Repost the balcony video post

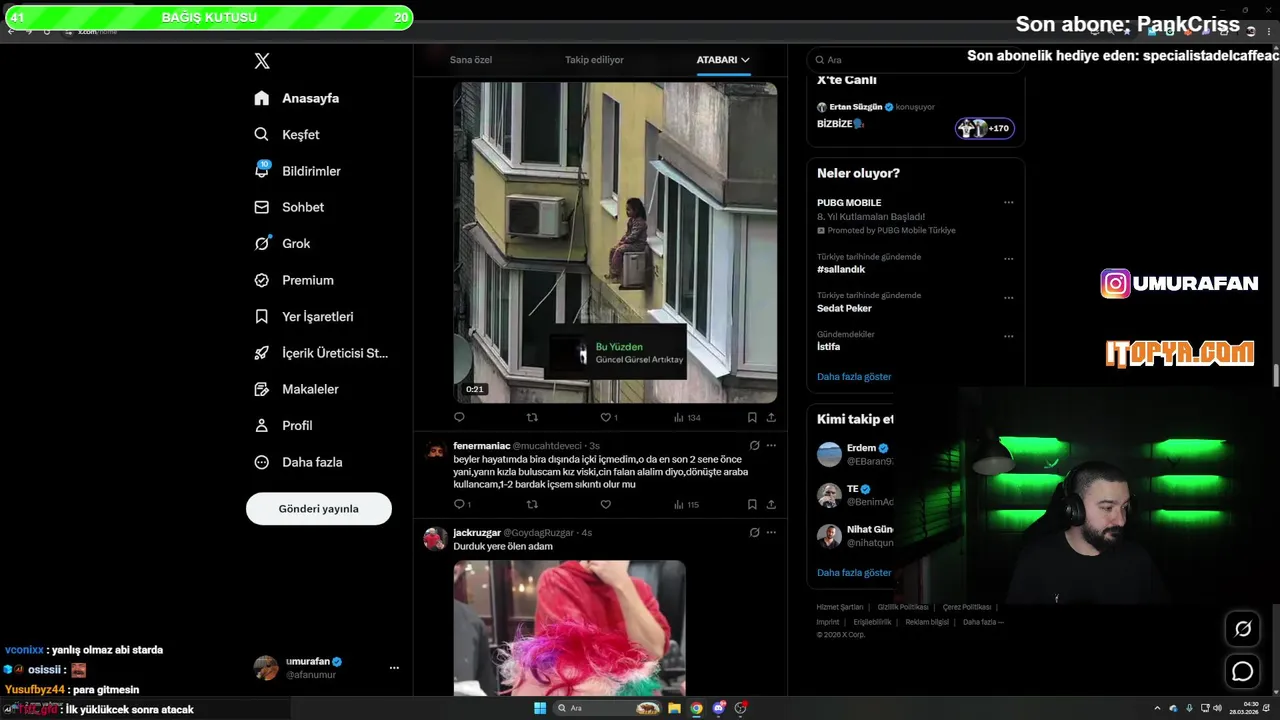pyautogui.click(x=532, y=417)
